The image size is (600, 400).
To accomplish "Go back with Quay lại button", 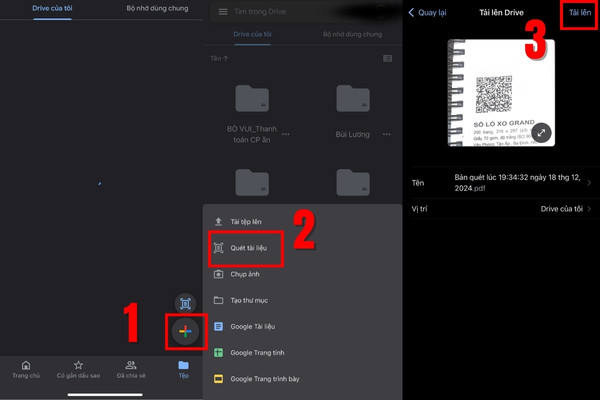I will tap(427, 13).
